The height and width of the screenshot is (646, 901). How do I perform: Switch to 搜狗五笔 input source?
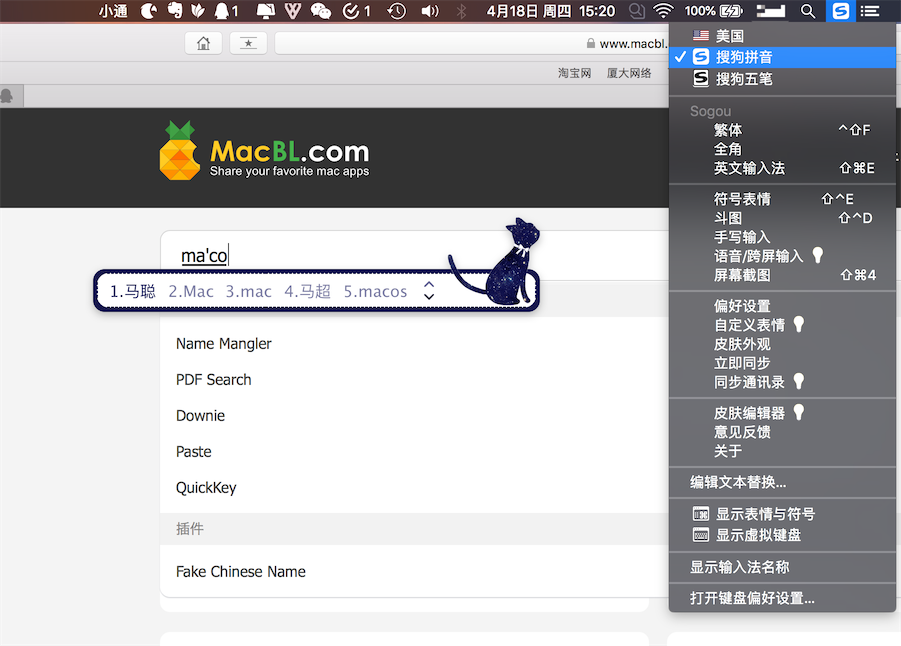782,78
